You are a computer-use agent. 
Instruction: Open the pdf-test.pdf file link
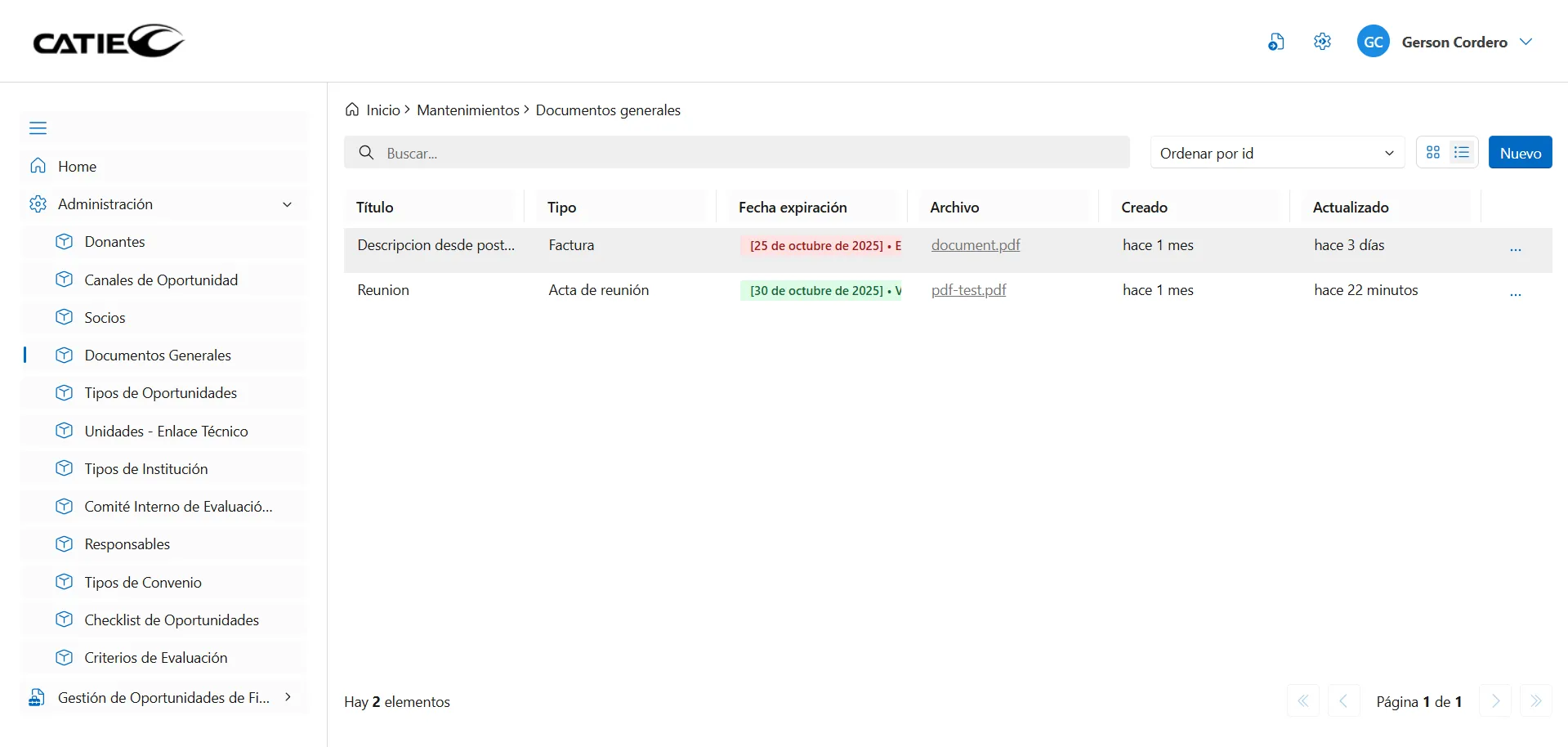(x=968, y=290)
